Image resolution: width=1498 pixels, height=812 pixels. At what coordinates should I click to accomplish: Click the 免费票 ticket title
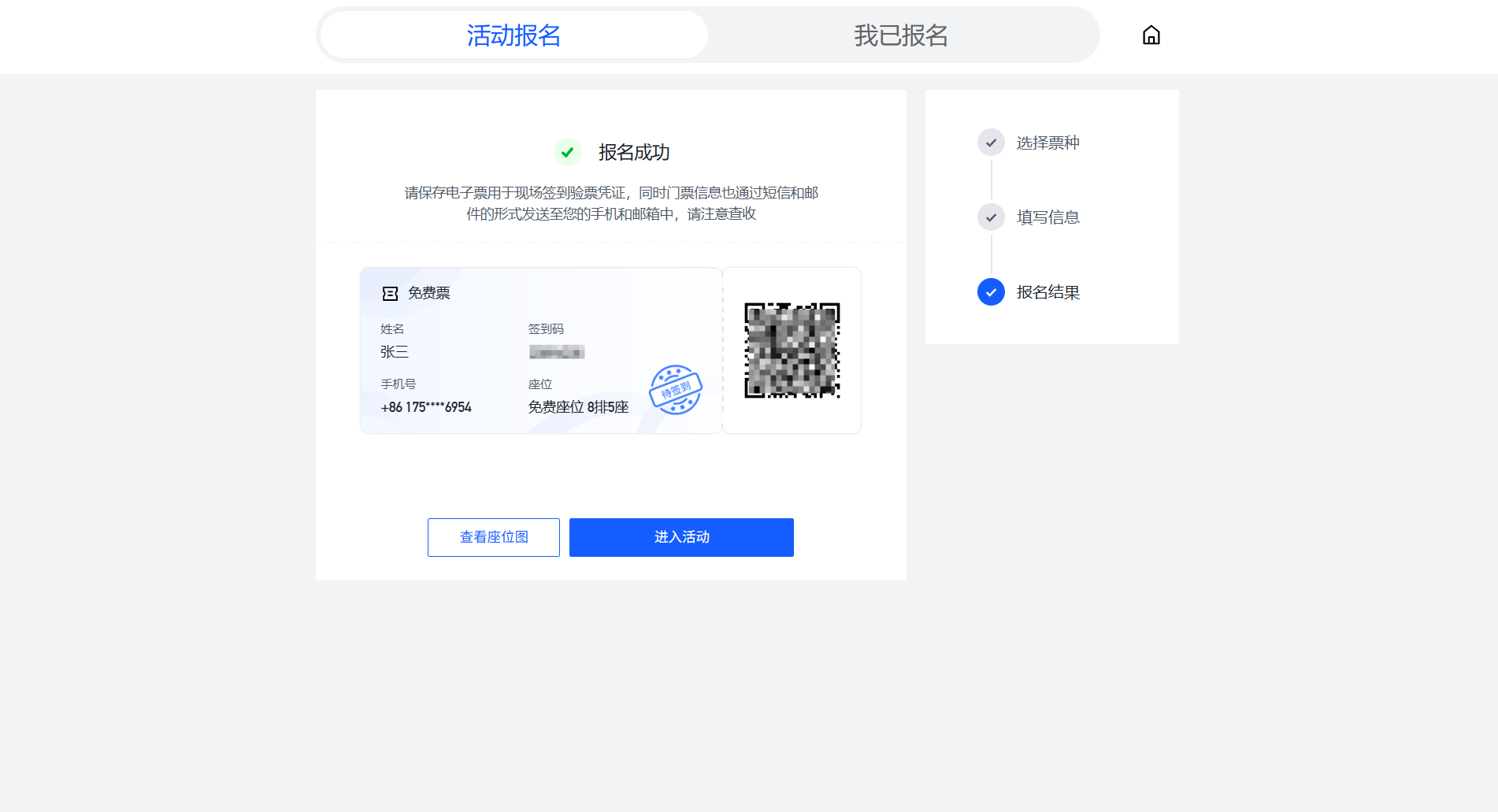428,293
